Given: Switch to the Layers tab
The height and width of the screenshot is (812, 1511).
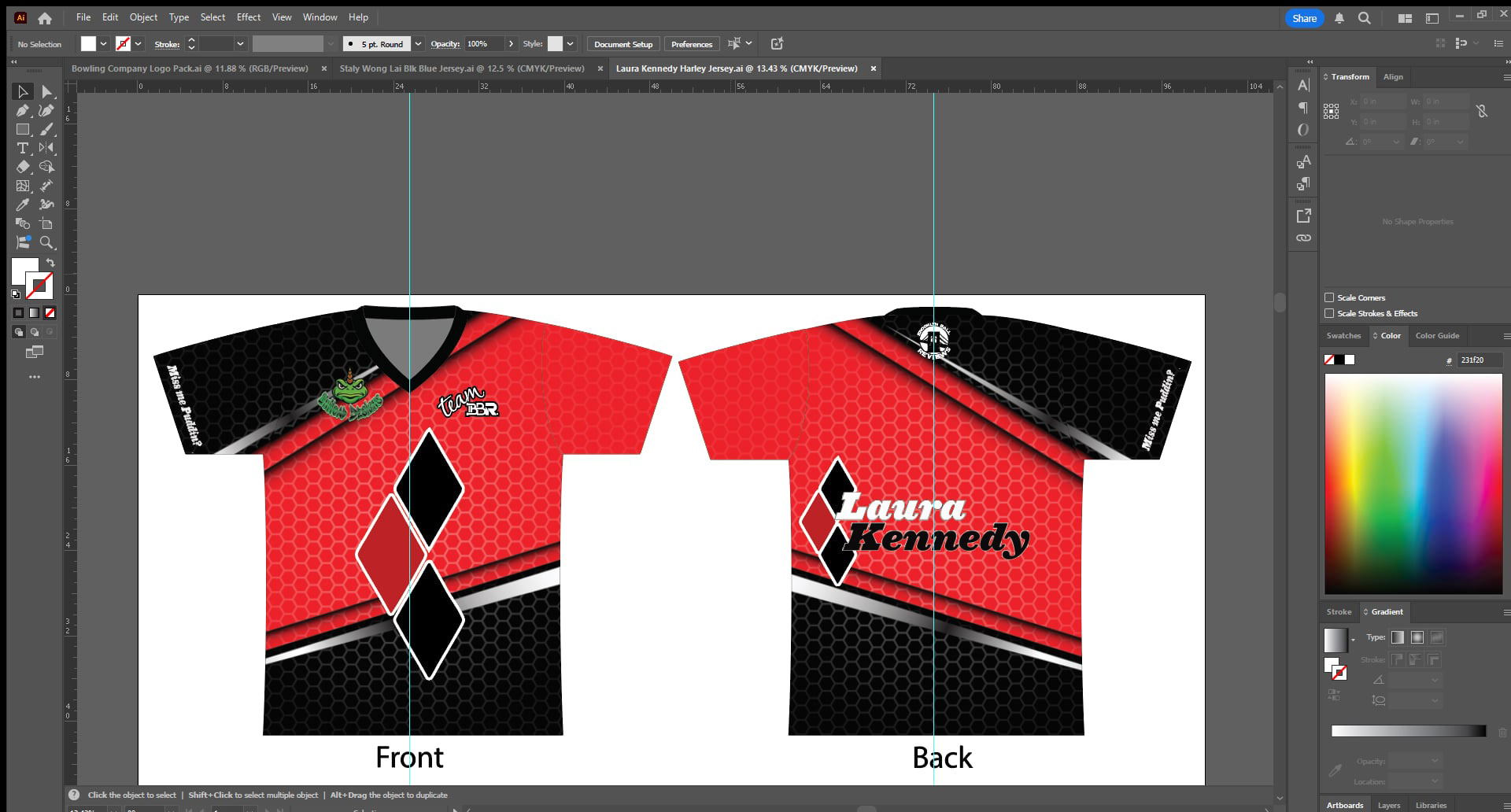Looking at the screenshot, I should (1389, 805).
